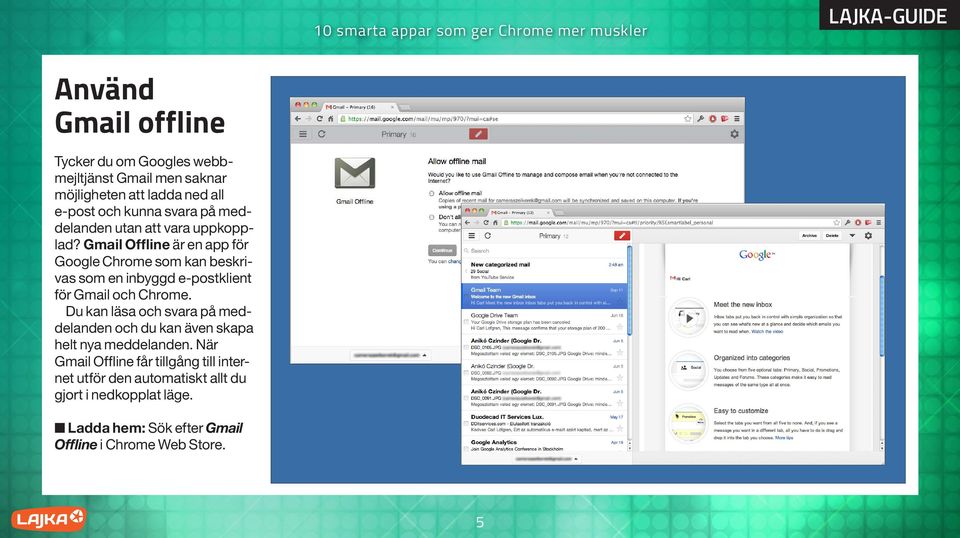960x538 pixels.
Task: Play the Meet the new inbox video
Action: 688,318
